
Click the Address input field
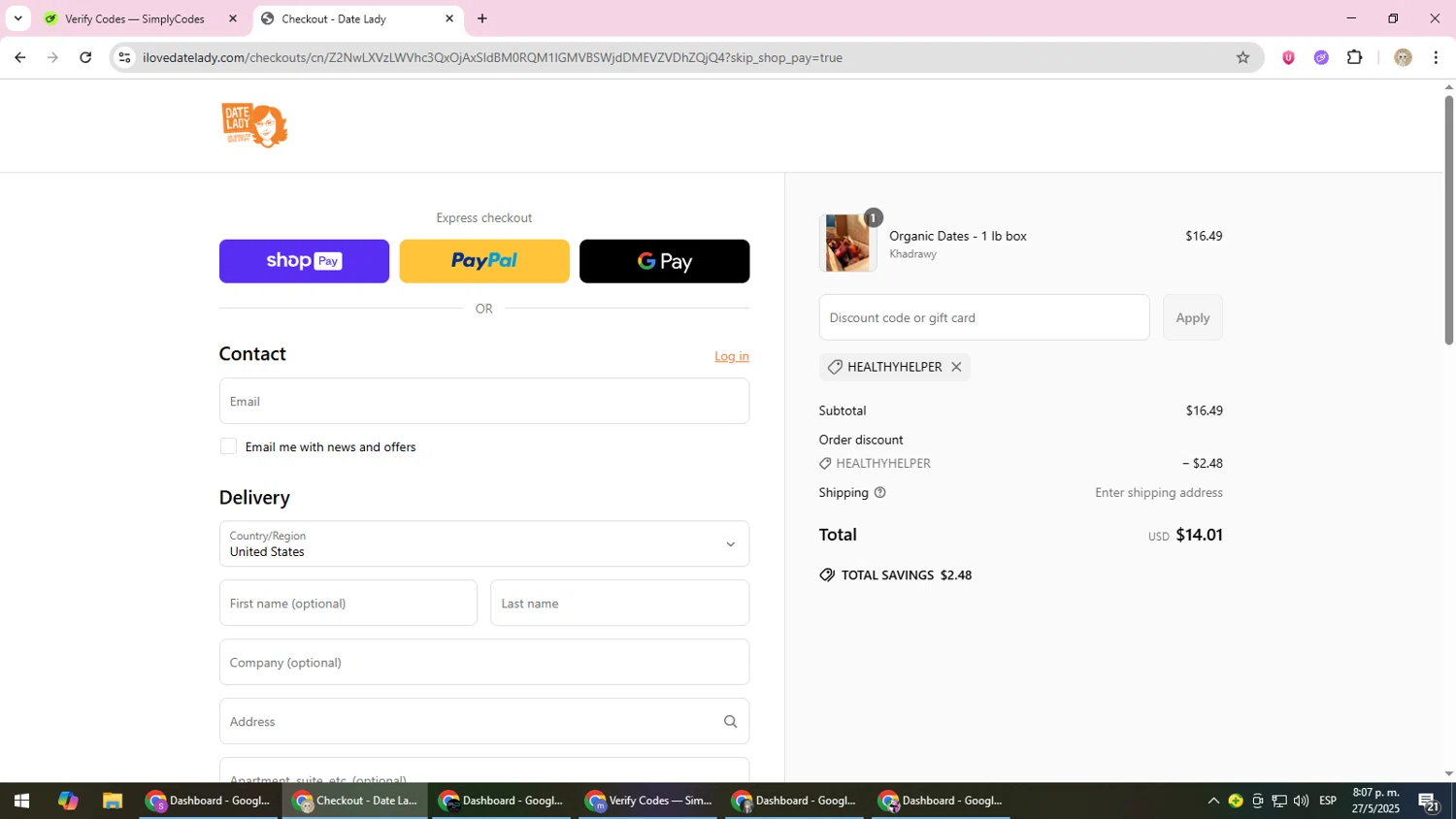coord(484,721)
